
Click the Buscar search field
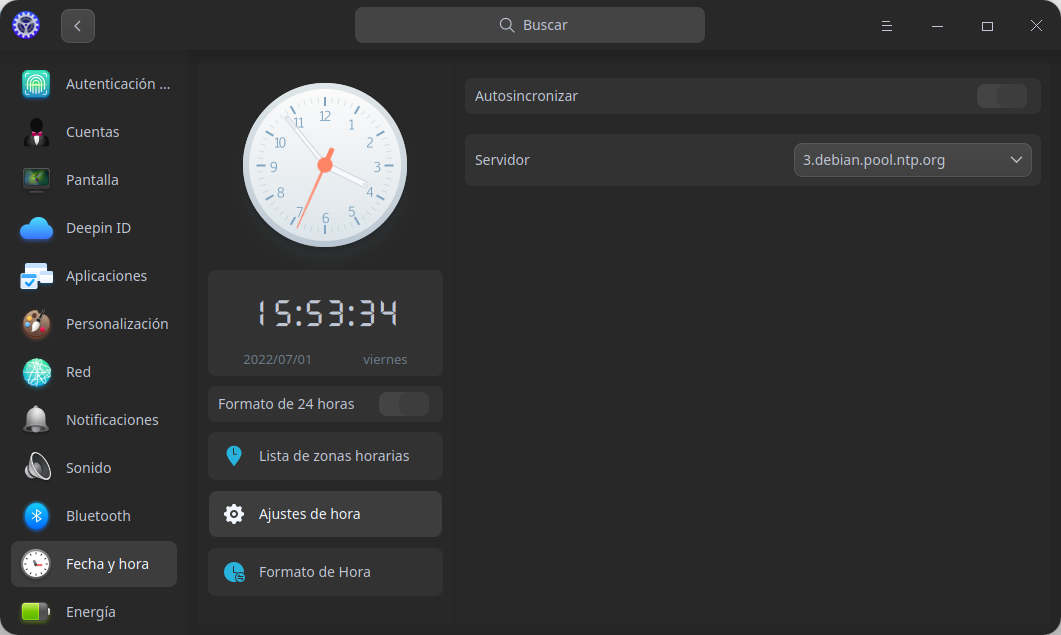pyautogui.click(x=530, y=25)
